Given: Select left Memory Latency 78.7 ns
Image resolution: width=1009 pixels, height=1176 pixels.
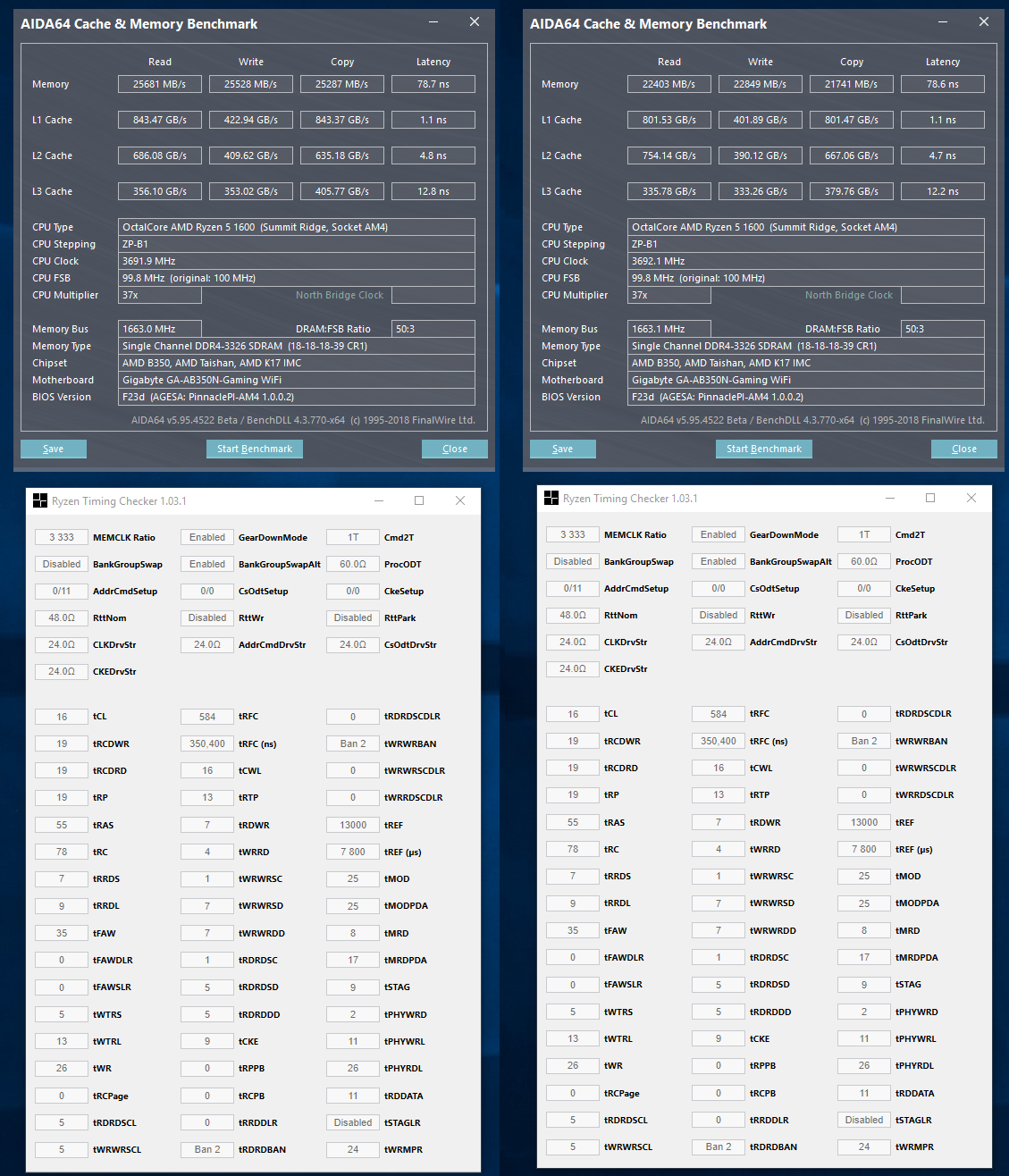Looking at the screenshot, I should pyautogui.click(x=433, y=84).
